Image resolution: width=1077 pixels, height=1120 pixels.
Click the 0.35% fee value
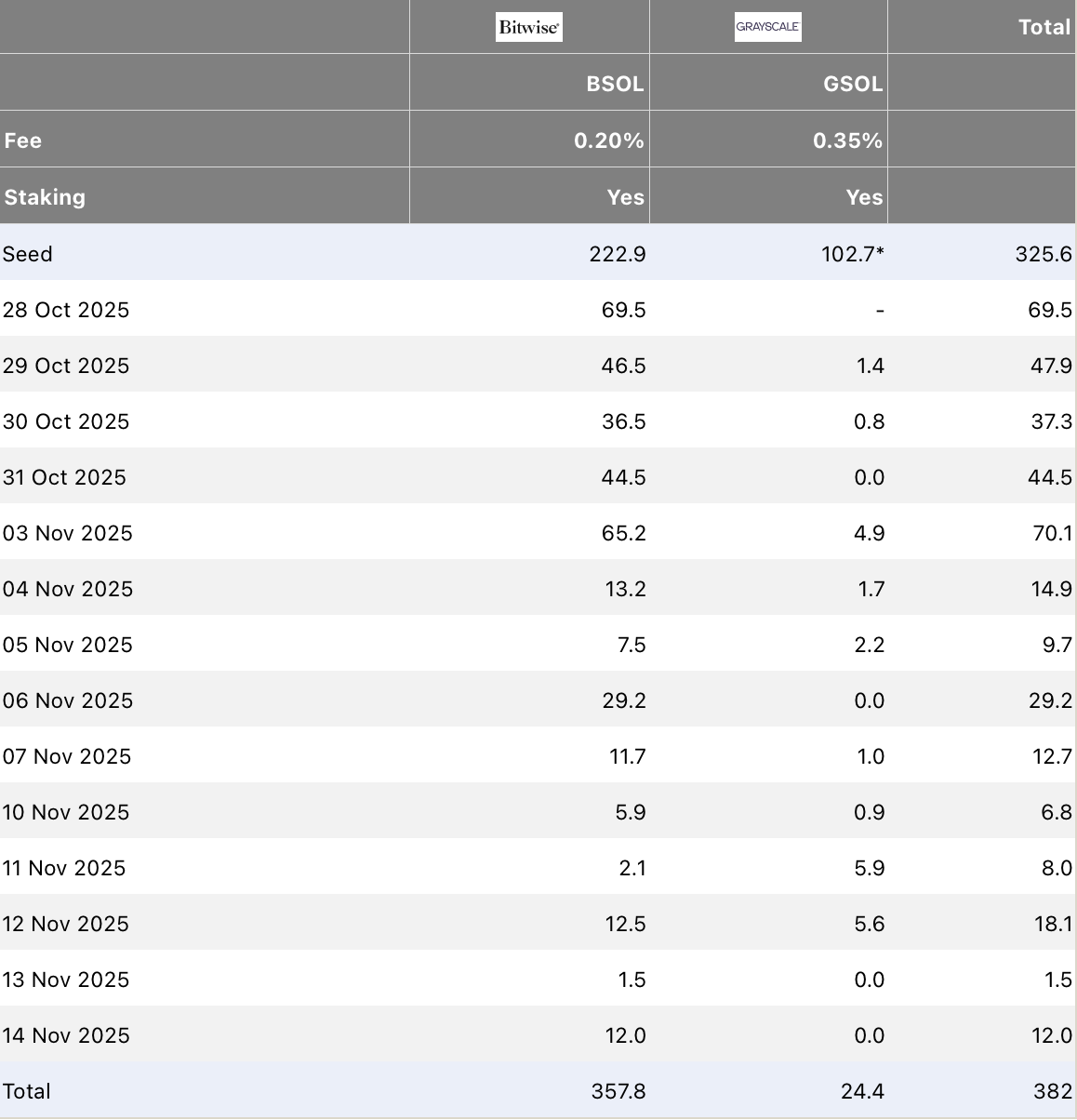click(847, 140)
